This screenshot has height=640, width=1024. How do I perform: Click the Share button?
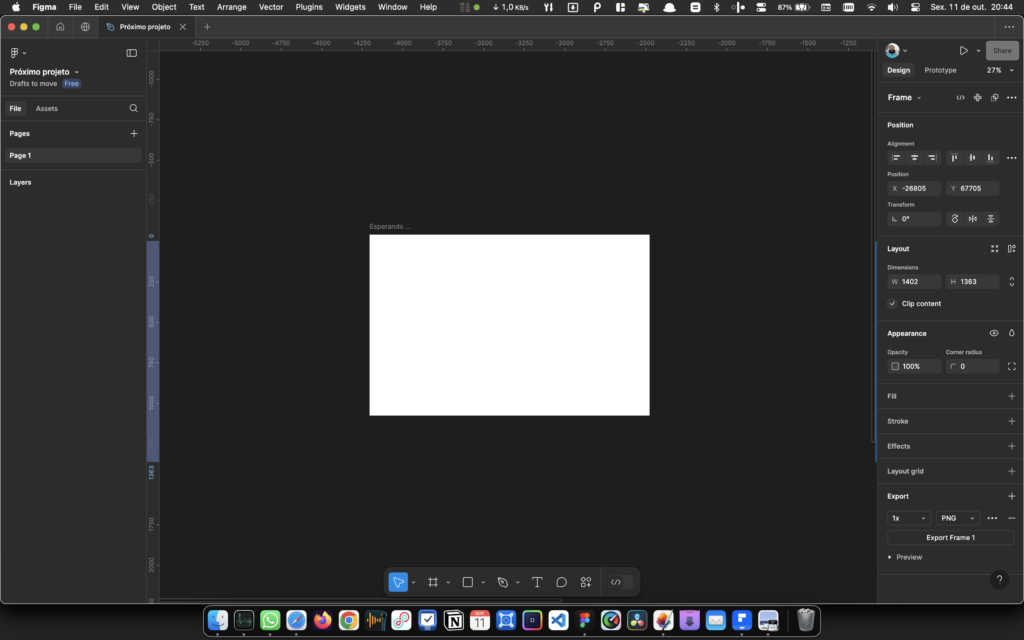(x=1002, y=50)
